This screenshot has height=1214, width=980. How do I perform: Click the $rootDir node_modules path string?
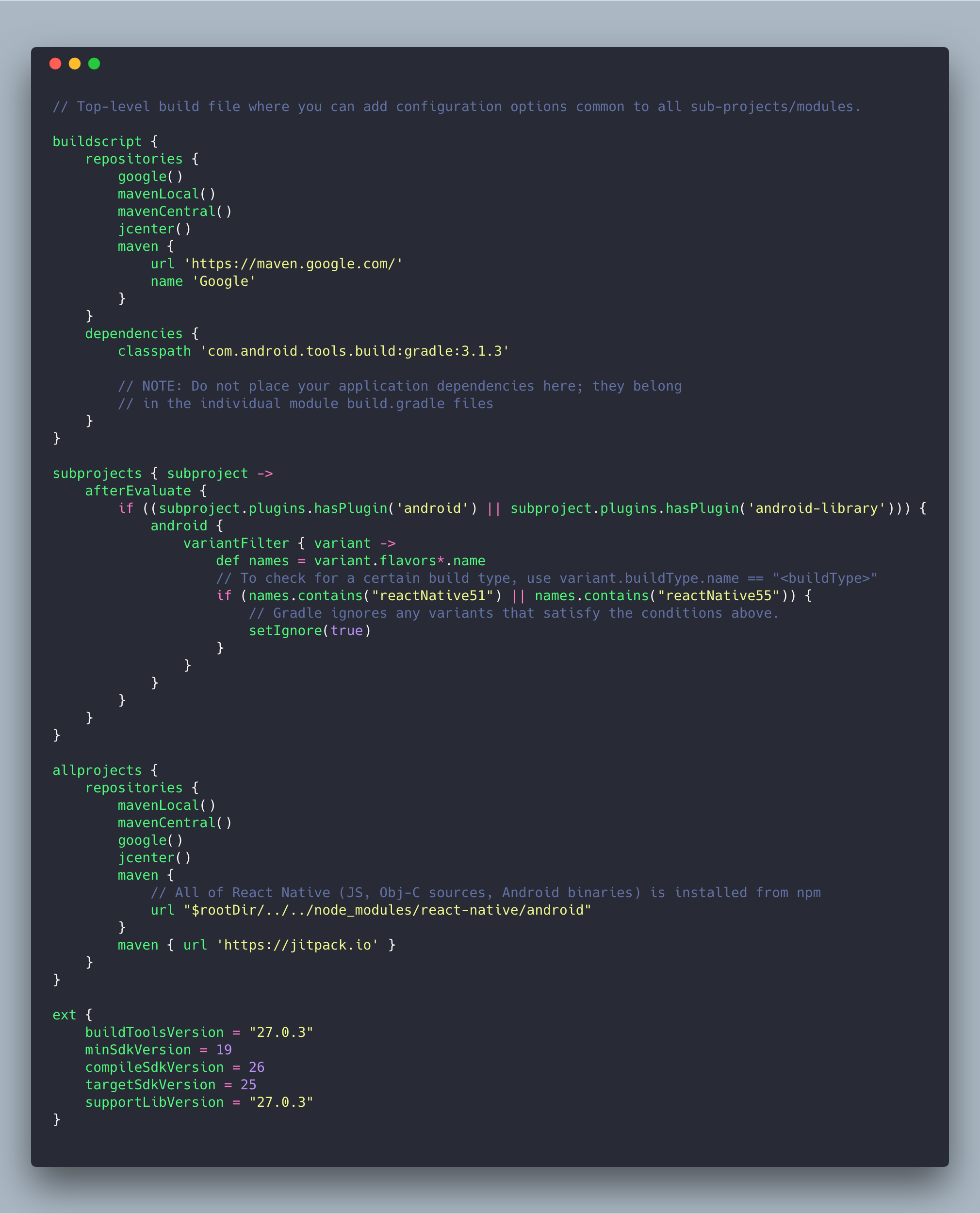tap(387, 910)
